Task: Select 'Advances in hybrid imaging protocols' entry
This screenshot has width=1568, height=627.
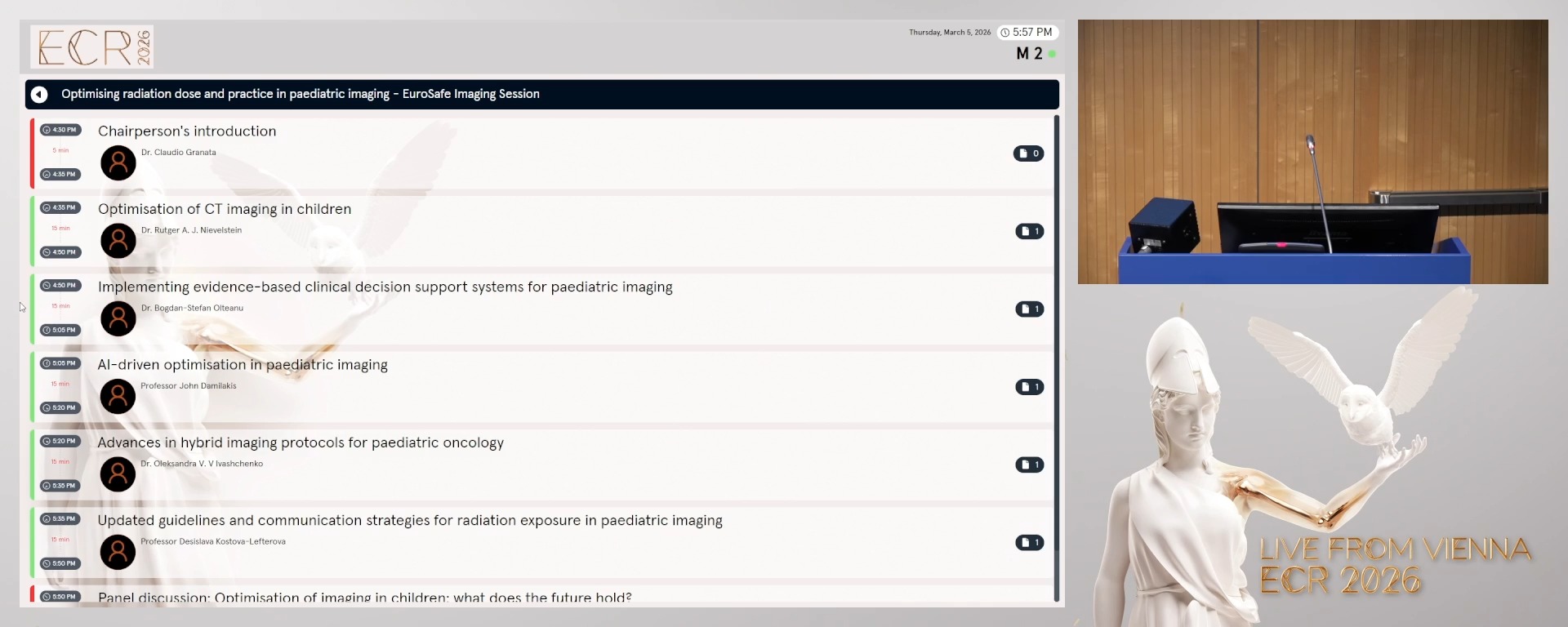Action: click(301, 442)
